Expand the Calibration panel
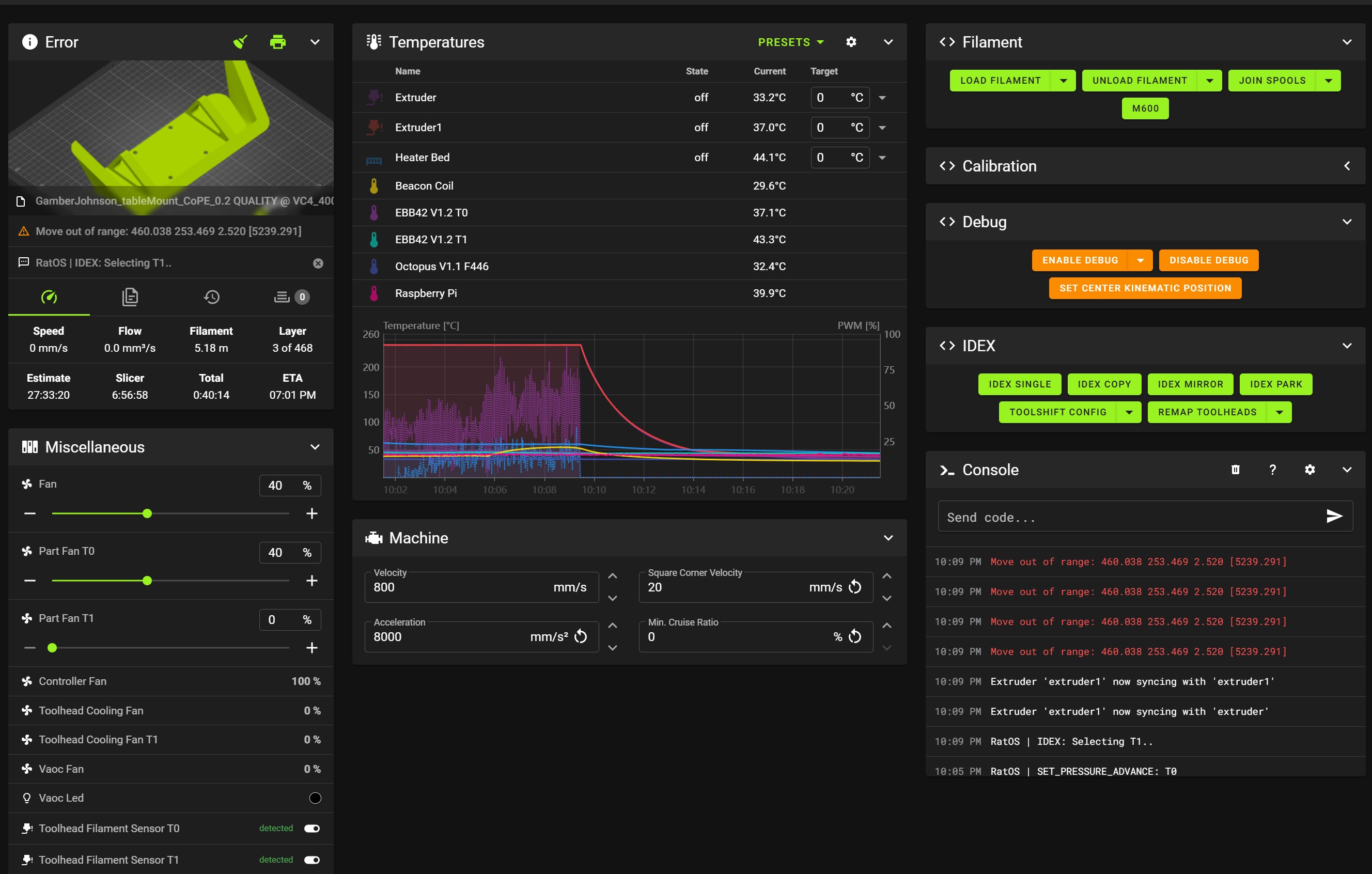The image size is (1372, 874). pos(1346,166)
